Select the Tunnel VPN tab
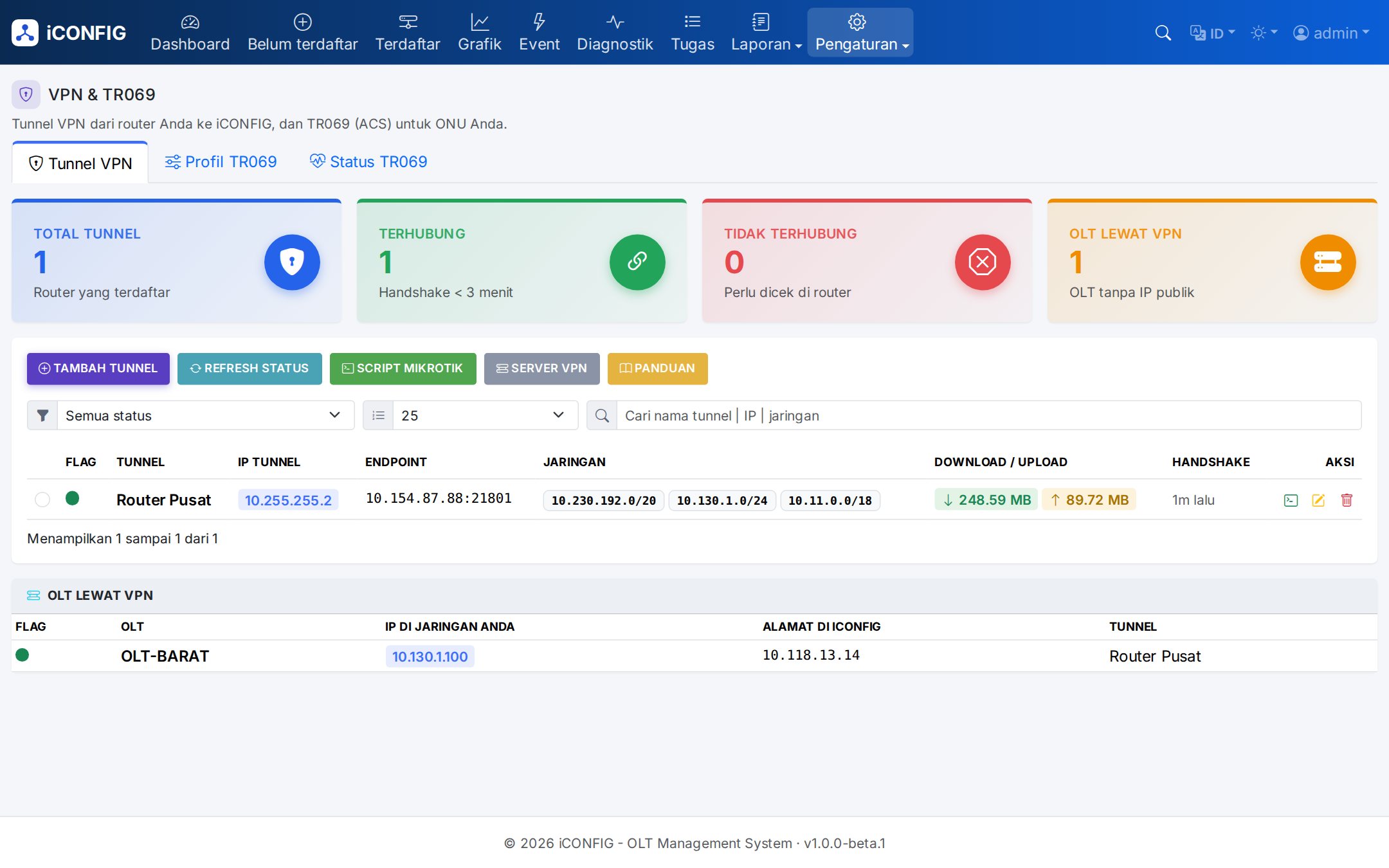Image resolution: width=1389 pixels, height=868 pixels. click(x=80, y=163)
